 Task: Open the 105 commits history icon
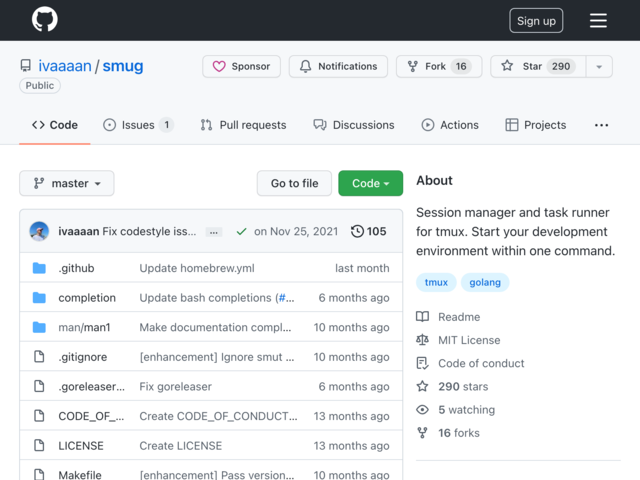(368, 231)
